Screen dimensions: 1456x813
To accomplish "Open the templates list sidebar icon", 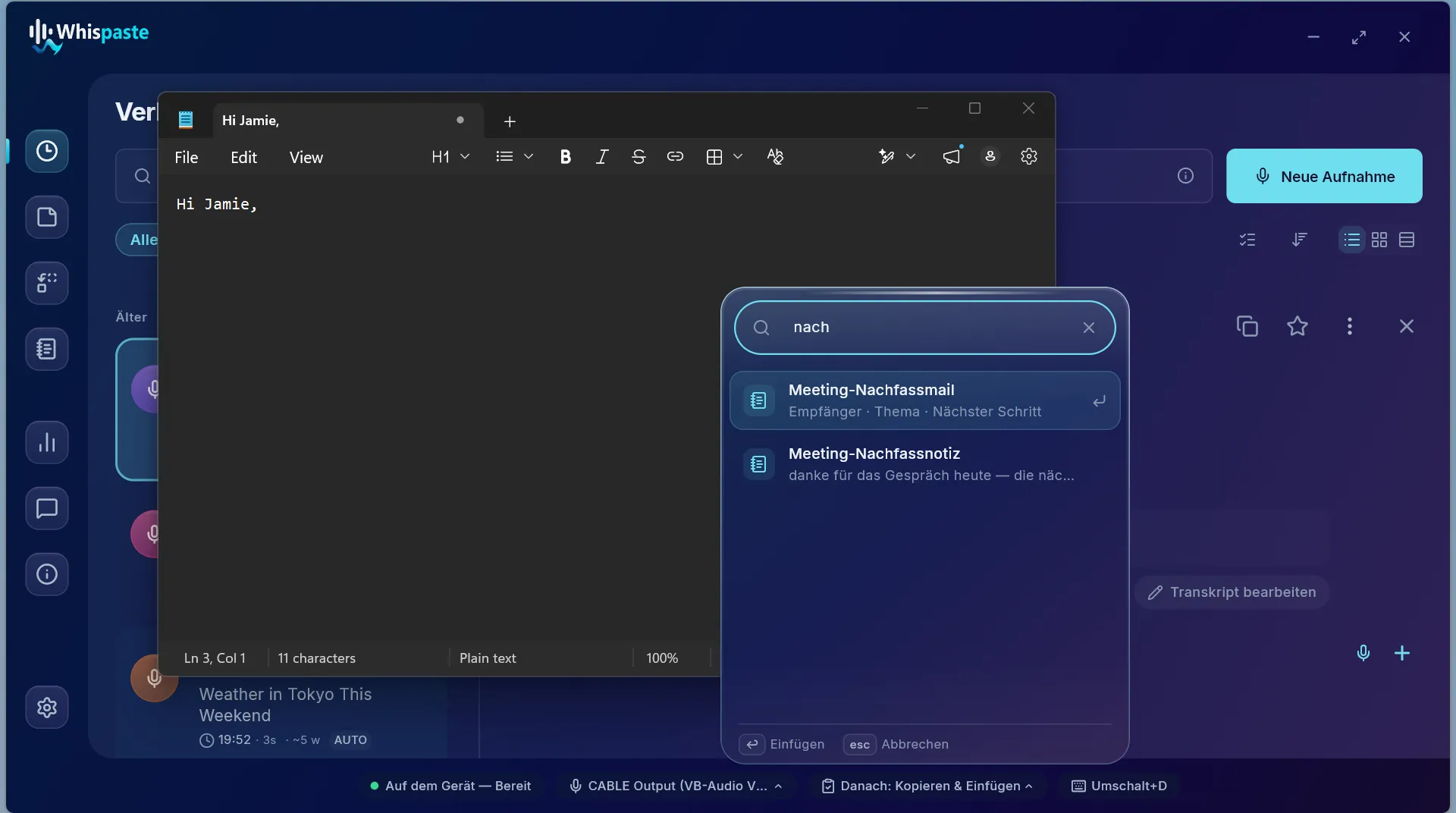I will (47, 349).
